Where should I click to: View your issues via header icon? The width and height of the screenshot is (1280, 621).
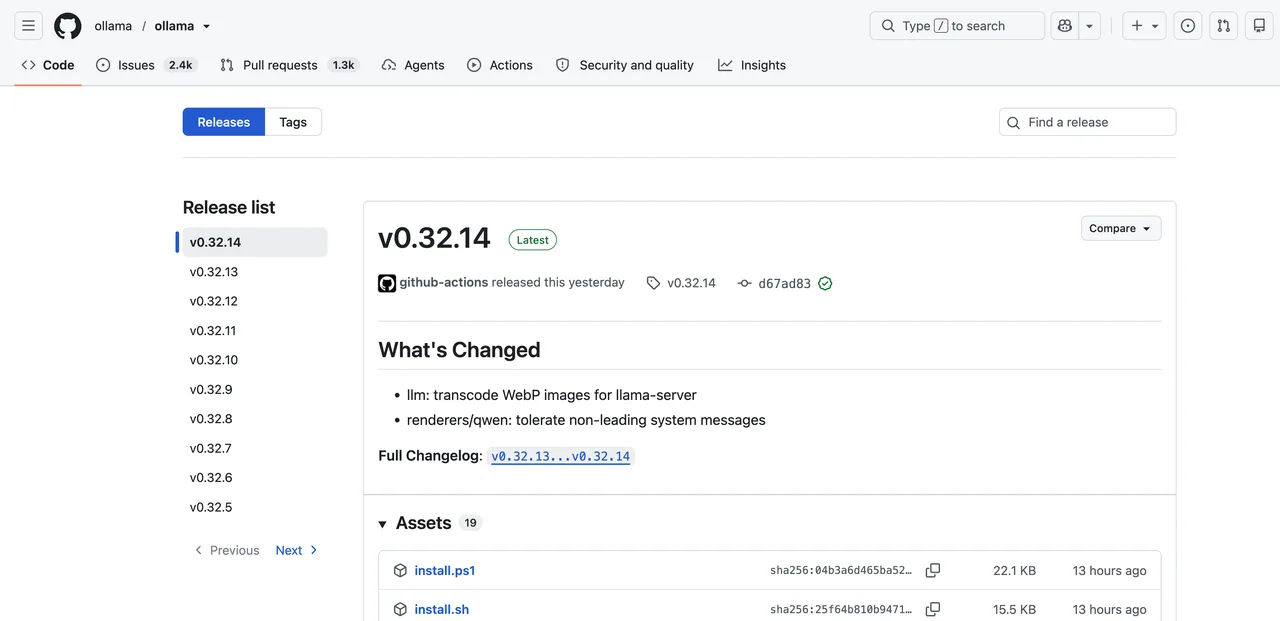tap(1188, 26)
